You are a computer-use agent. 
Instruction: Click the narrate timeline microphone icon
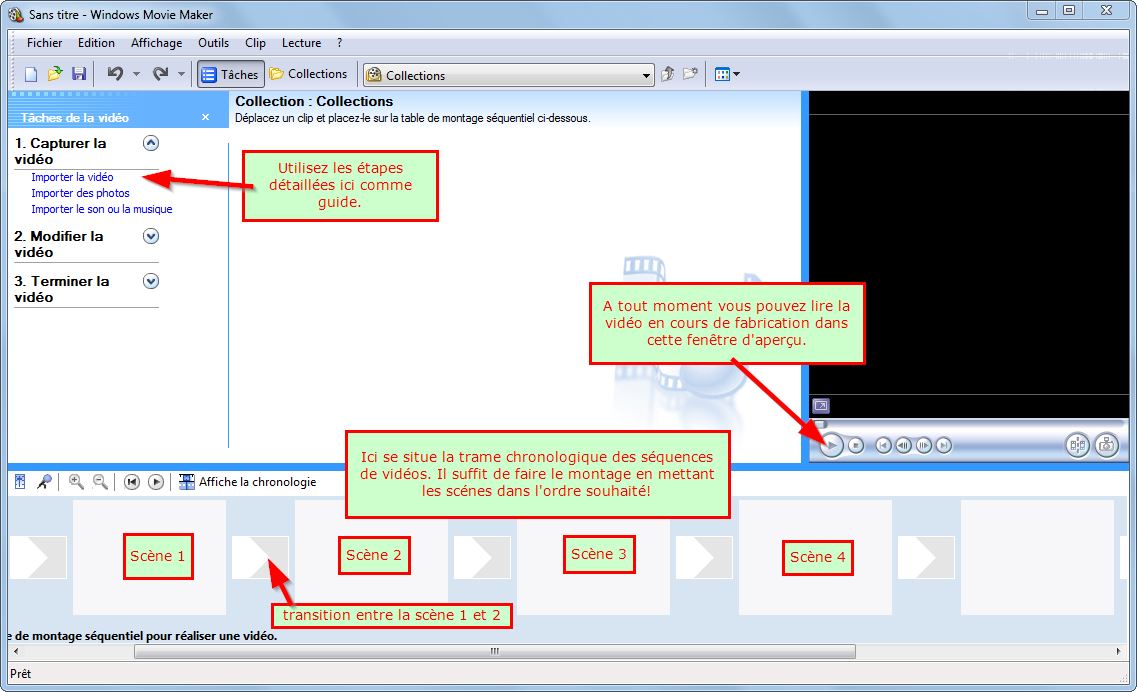(44, 482)
